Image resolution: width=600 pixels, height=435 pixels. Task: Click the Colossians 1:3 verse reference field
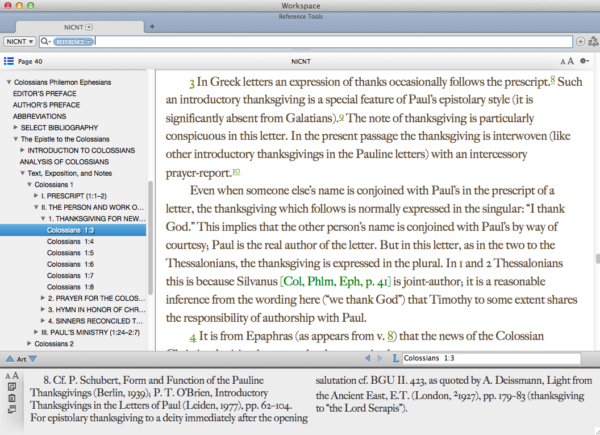[x=480, y=357]
